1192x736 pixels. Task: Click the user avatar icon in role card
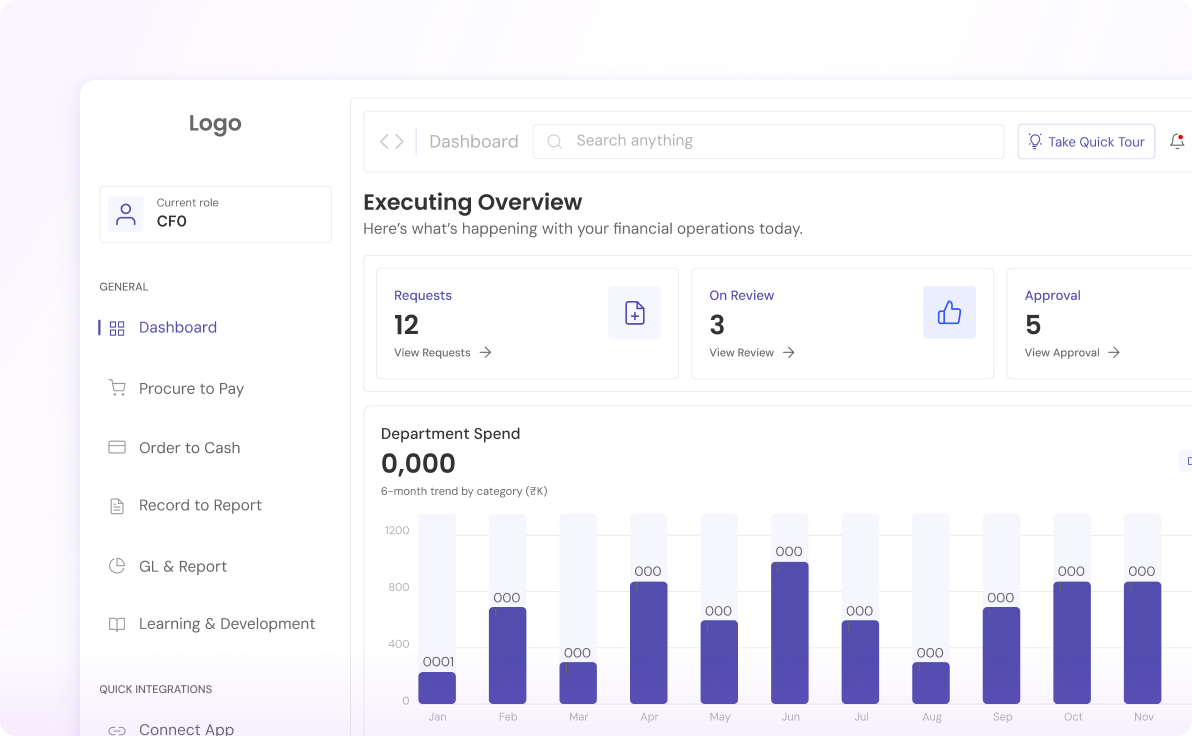click(x=125, y=214)
